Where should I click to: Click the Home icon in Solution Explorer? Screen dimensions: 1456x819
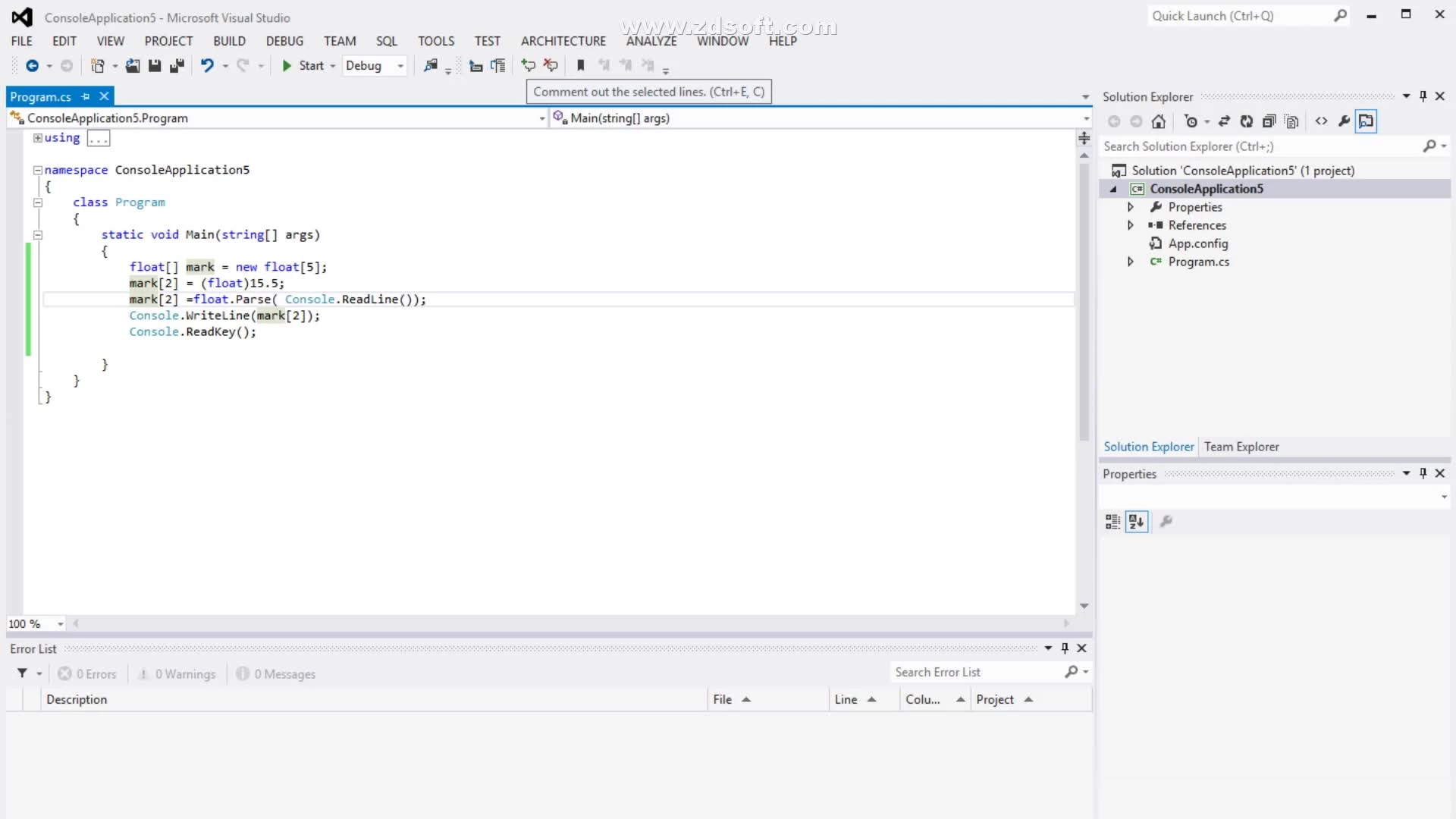click(x=1159, y=121)
